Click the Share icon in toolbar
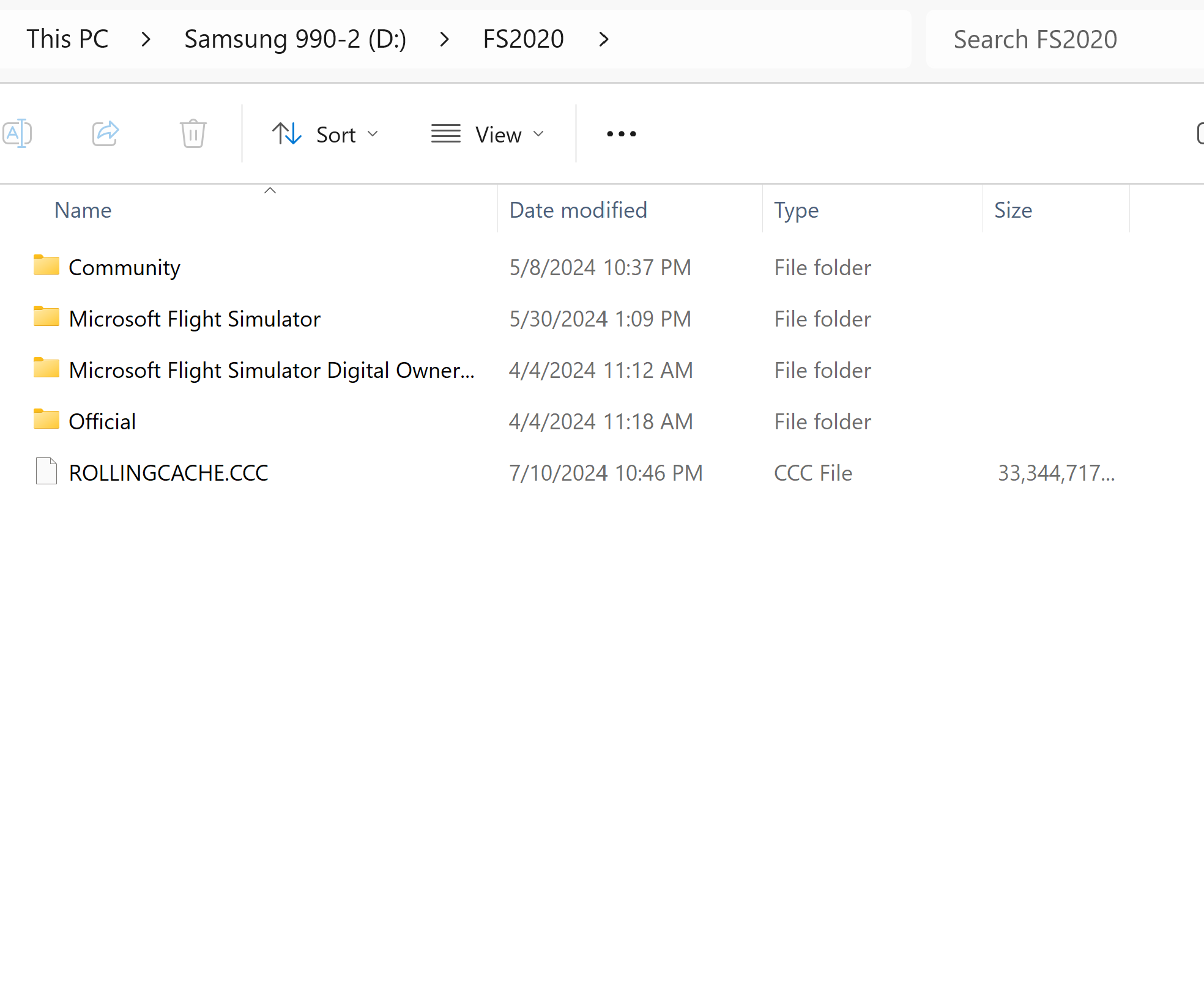 pyautogui.click(x=105, y=133)
